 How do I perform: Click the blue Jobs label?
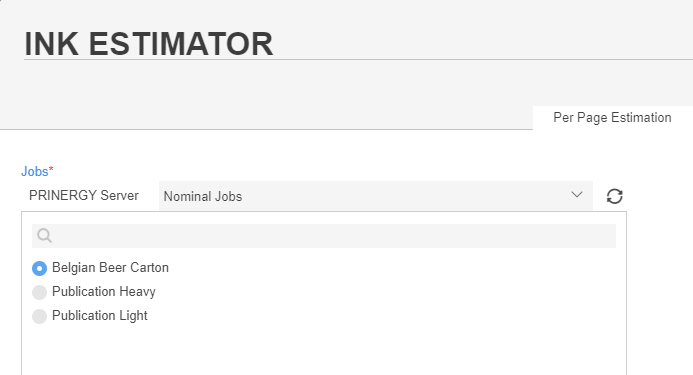coord(34,171)
